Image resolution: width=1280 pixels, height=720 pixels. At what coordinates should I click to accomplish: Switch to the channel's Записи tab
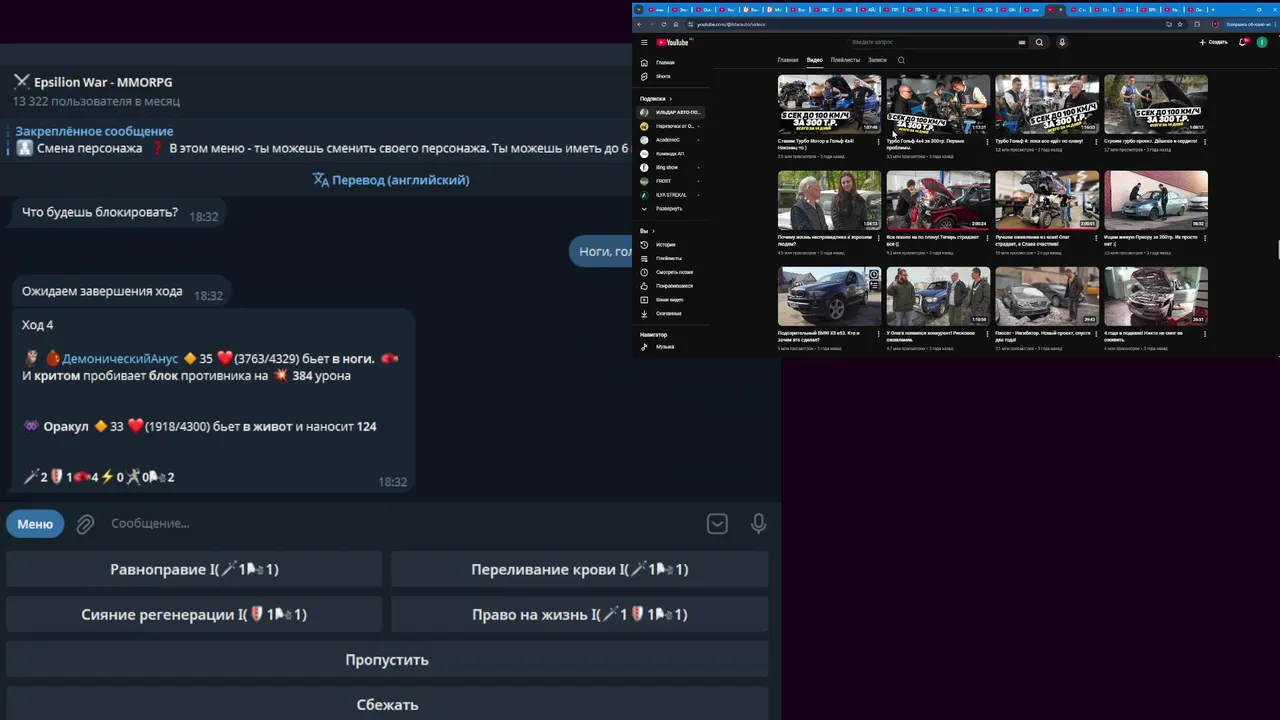pos(877,60)
